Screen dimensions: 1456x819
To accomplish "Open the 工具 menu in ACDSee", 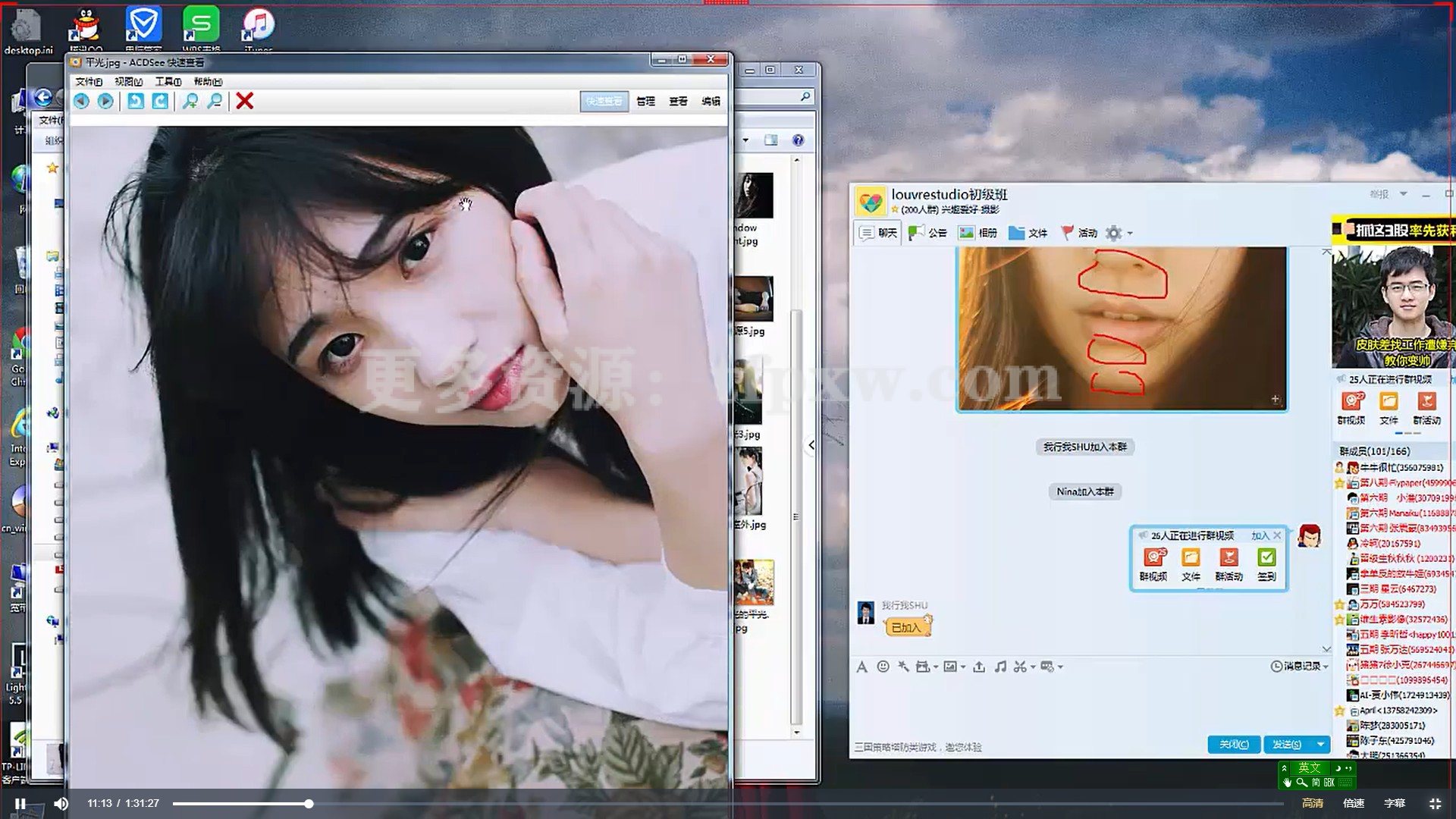I will coord(168,81).
